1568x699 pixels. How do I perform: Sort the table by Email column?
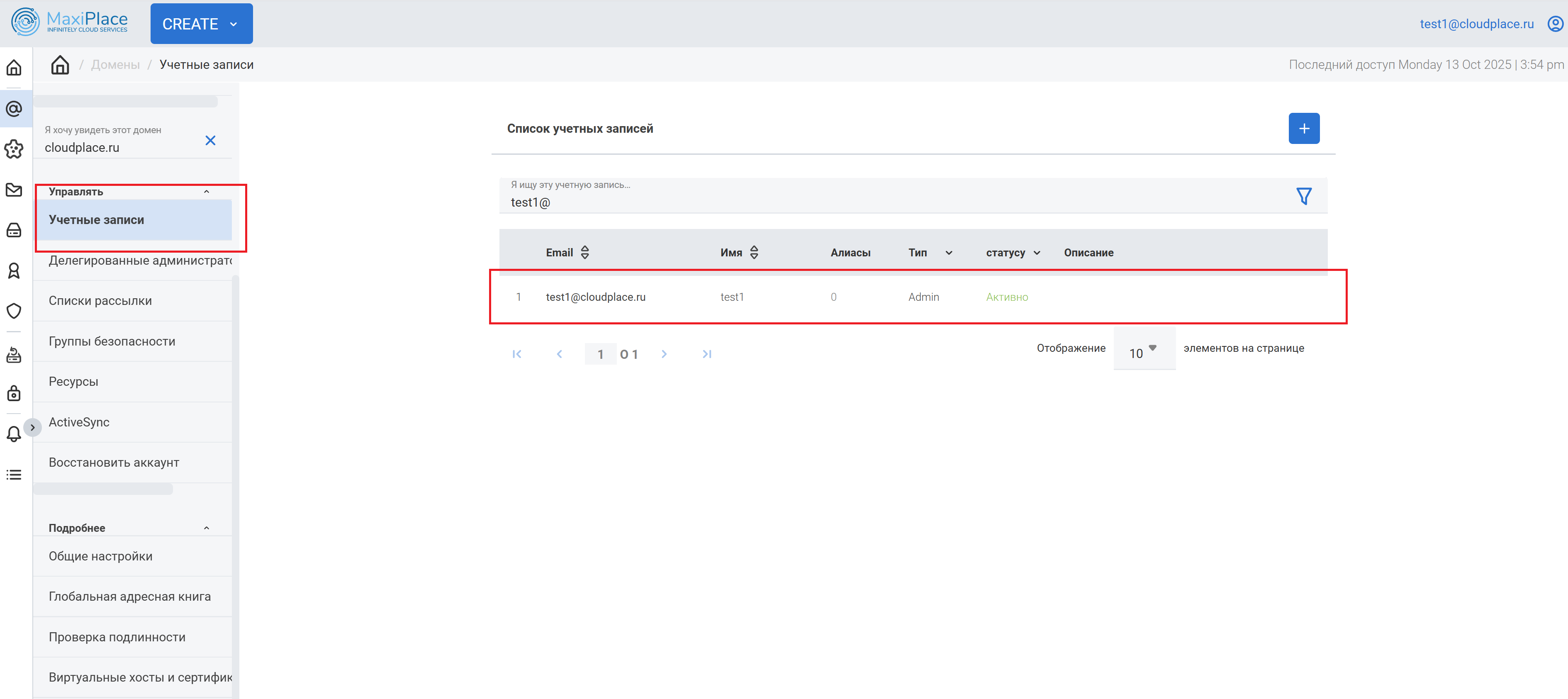pyautogui.click(x=584, y=252)
